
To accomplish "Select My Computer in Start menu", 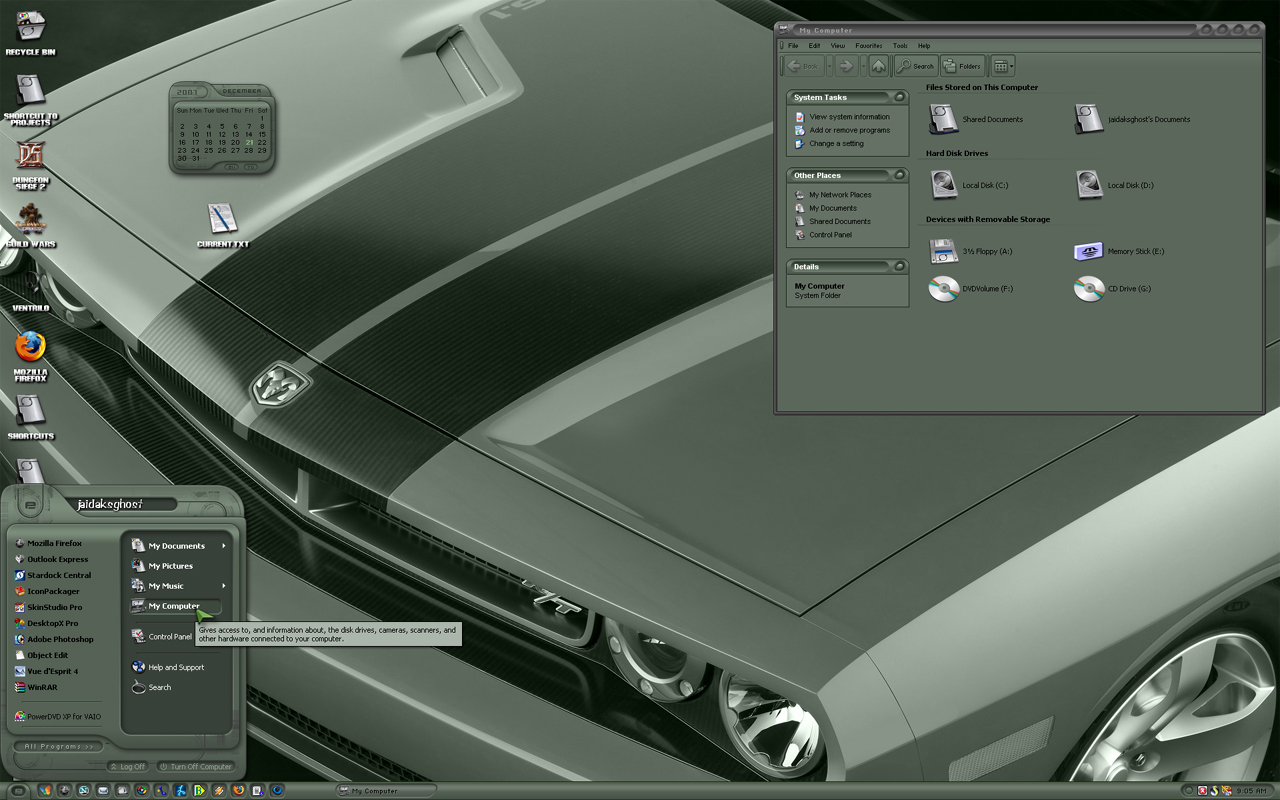I will [x=175, y=606].
